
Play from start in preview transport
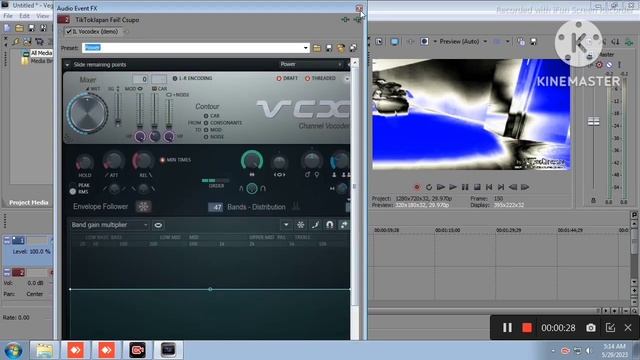pos(441,187)
